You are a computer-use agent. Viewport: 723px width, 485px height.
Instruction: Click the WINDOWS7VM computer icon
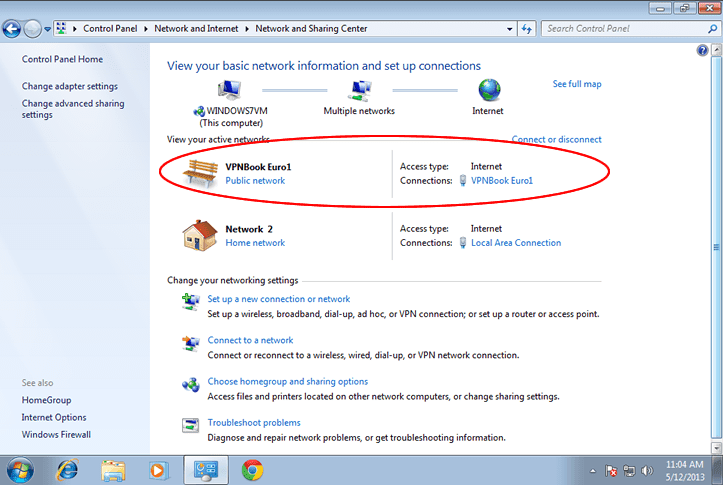tap(230, 90)
